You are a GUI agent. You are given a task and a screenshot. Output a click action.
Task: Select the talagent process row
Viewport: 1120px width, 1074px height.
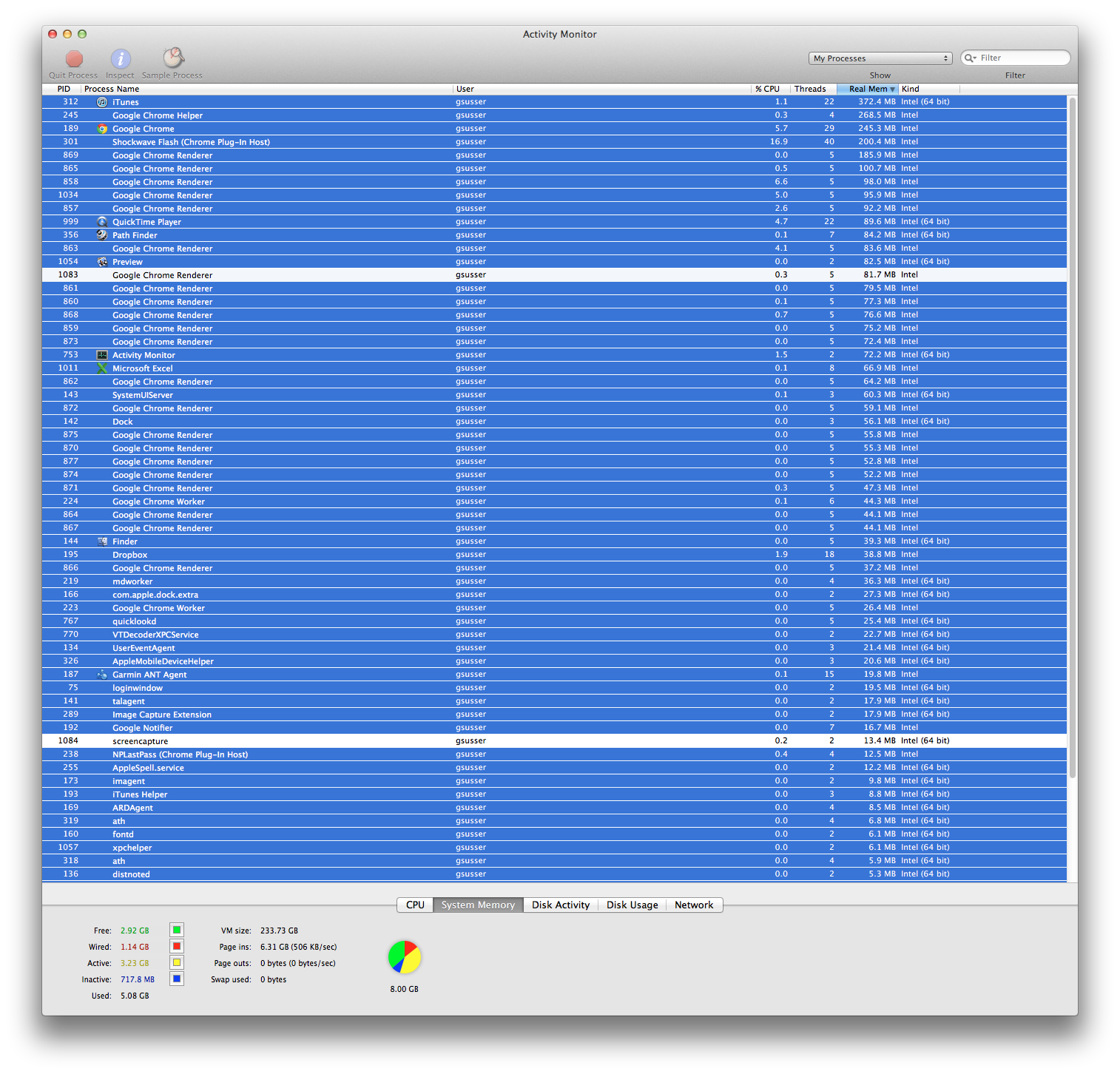pyautogui.click(x=554, y=701)
